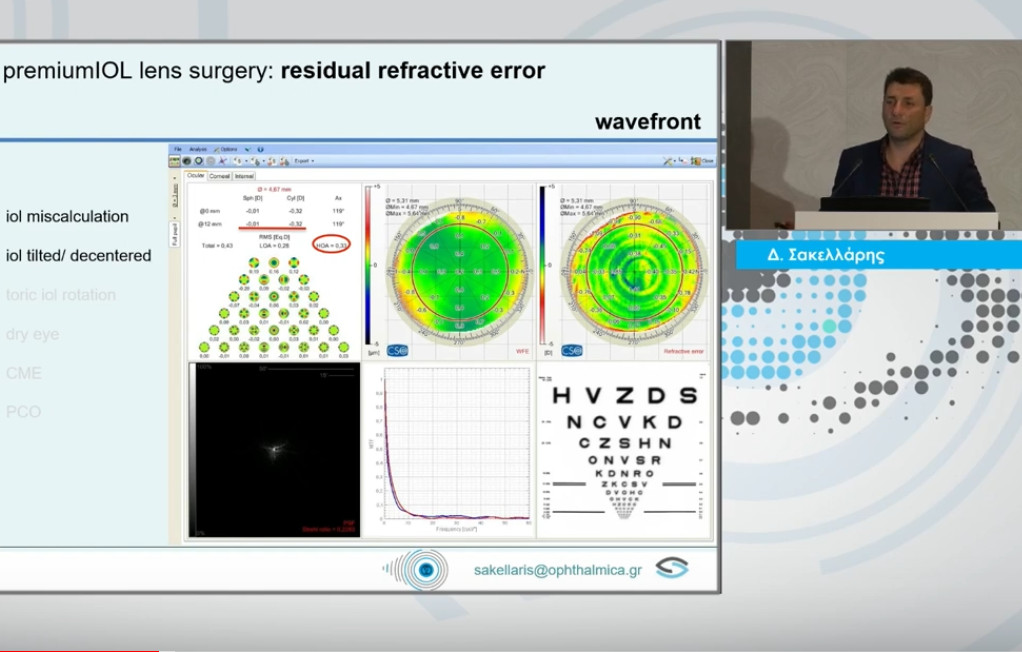The height and width of the screenshot is (652, 1022).
Task: Expand the chevron beside the Options menu
Action: click(247, 150)
